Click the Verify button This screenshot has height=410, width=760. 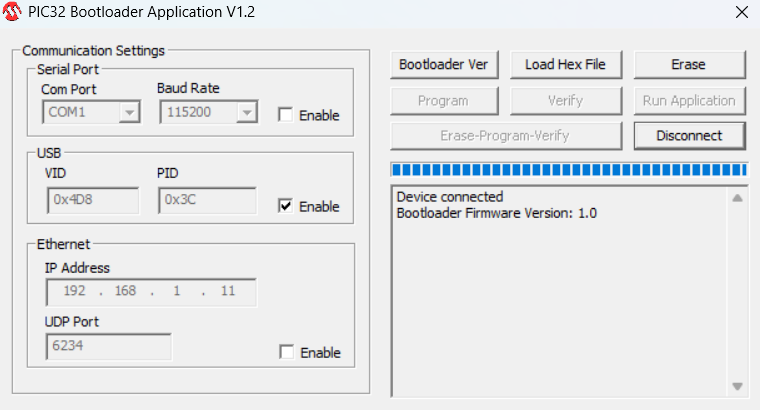point(566,101)
